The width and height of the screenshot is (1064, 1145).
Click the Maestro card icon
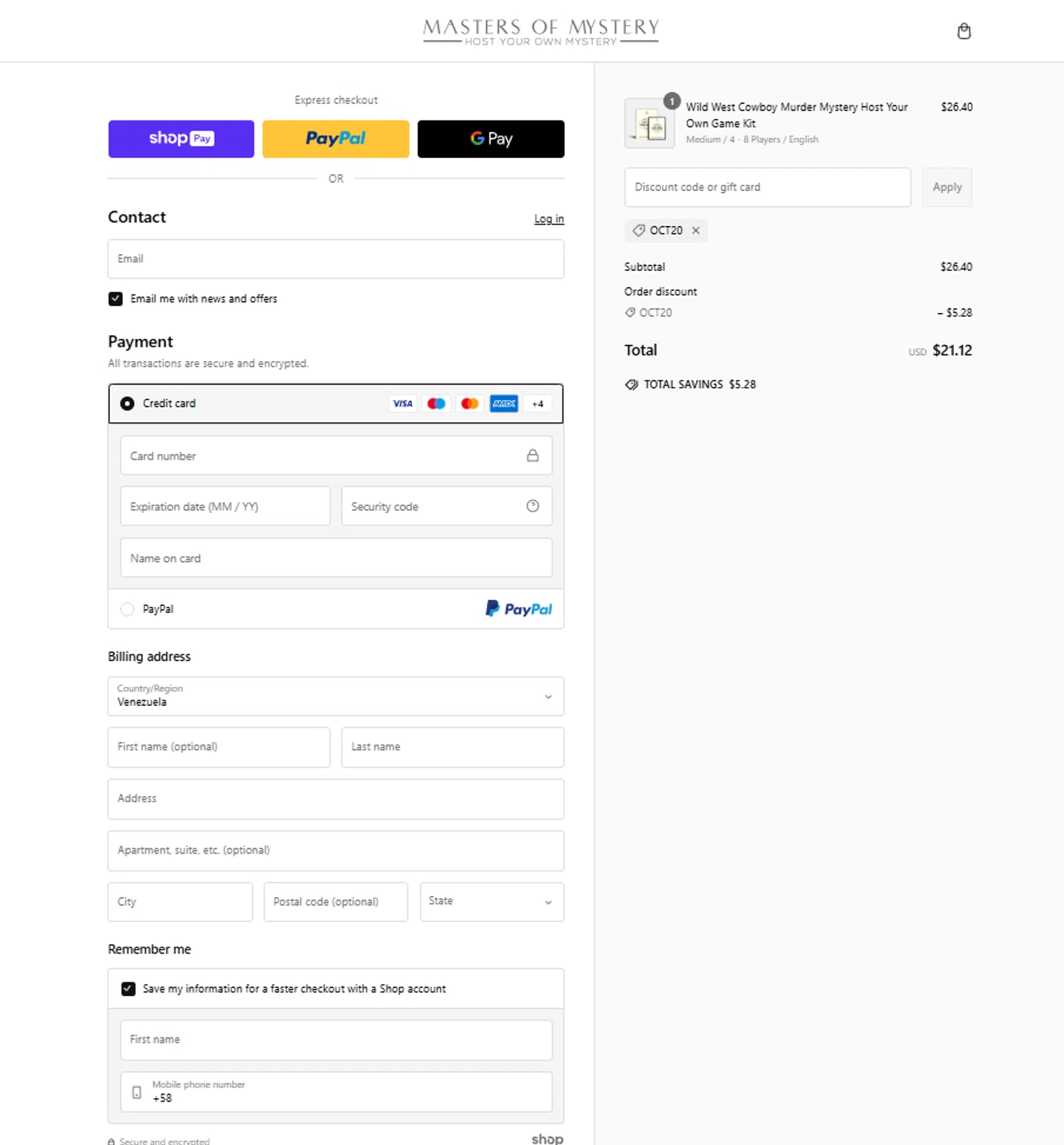coord(437,404)
